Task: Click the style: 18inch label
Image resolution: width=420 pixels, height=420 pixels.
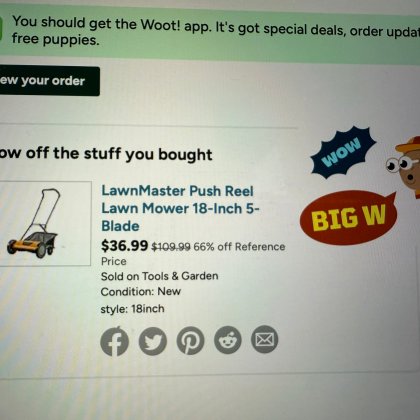Action: (x=132, y=309)
